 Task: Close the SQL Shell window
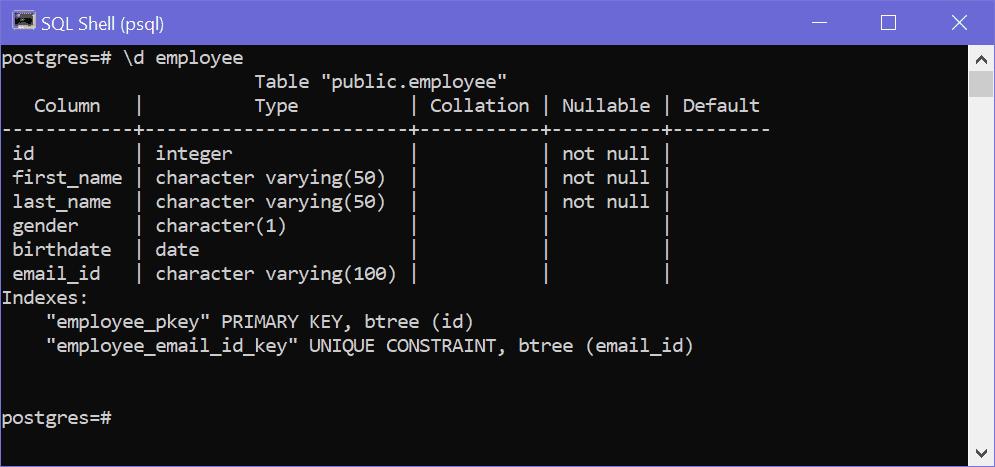pyautogui.click(x=959, y=22)
